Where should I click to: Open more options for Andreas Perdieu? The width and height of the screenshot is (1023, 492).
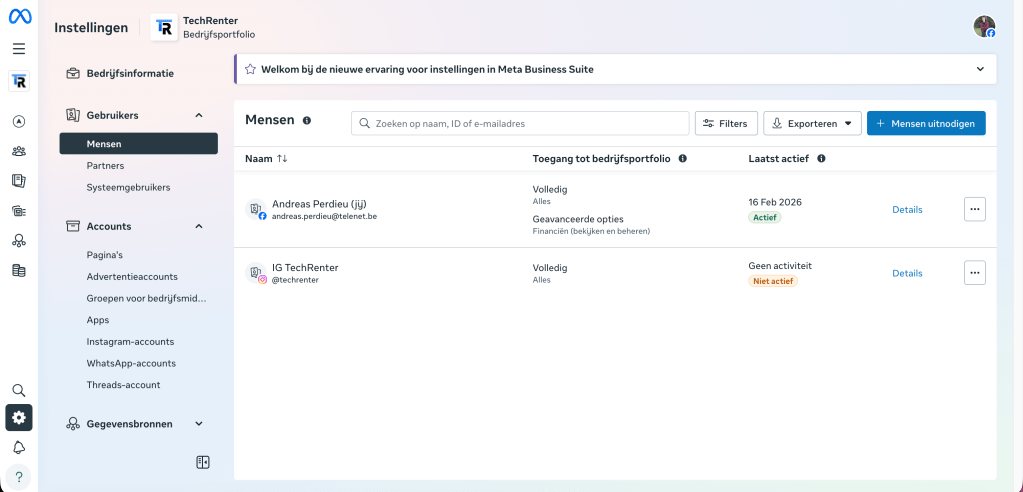(x=974, y=209)
